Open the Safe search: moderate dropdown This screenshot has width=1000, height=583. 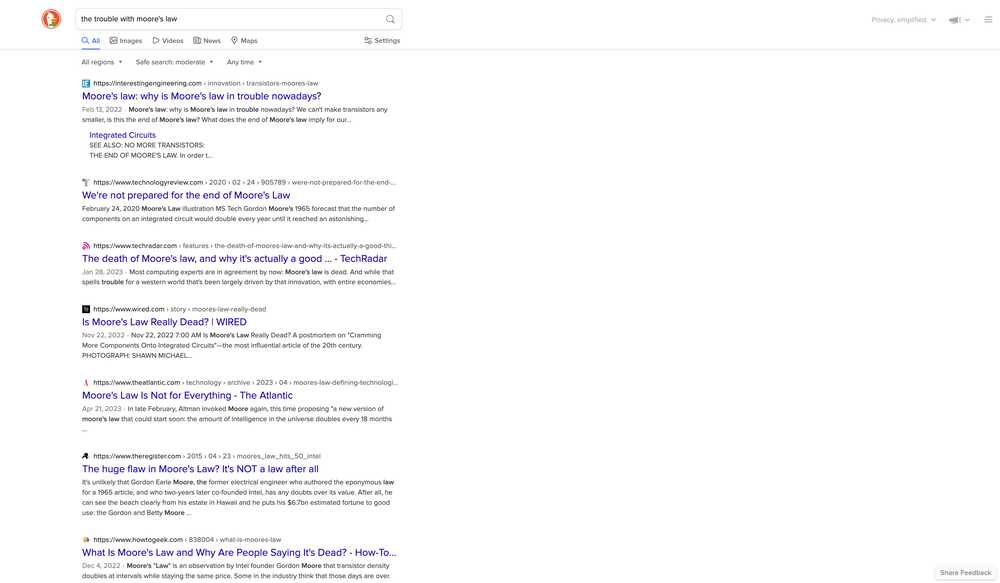174,62
